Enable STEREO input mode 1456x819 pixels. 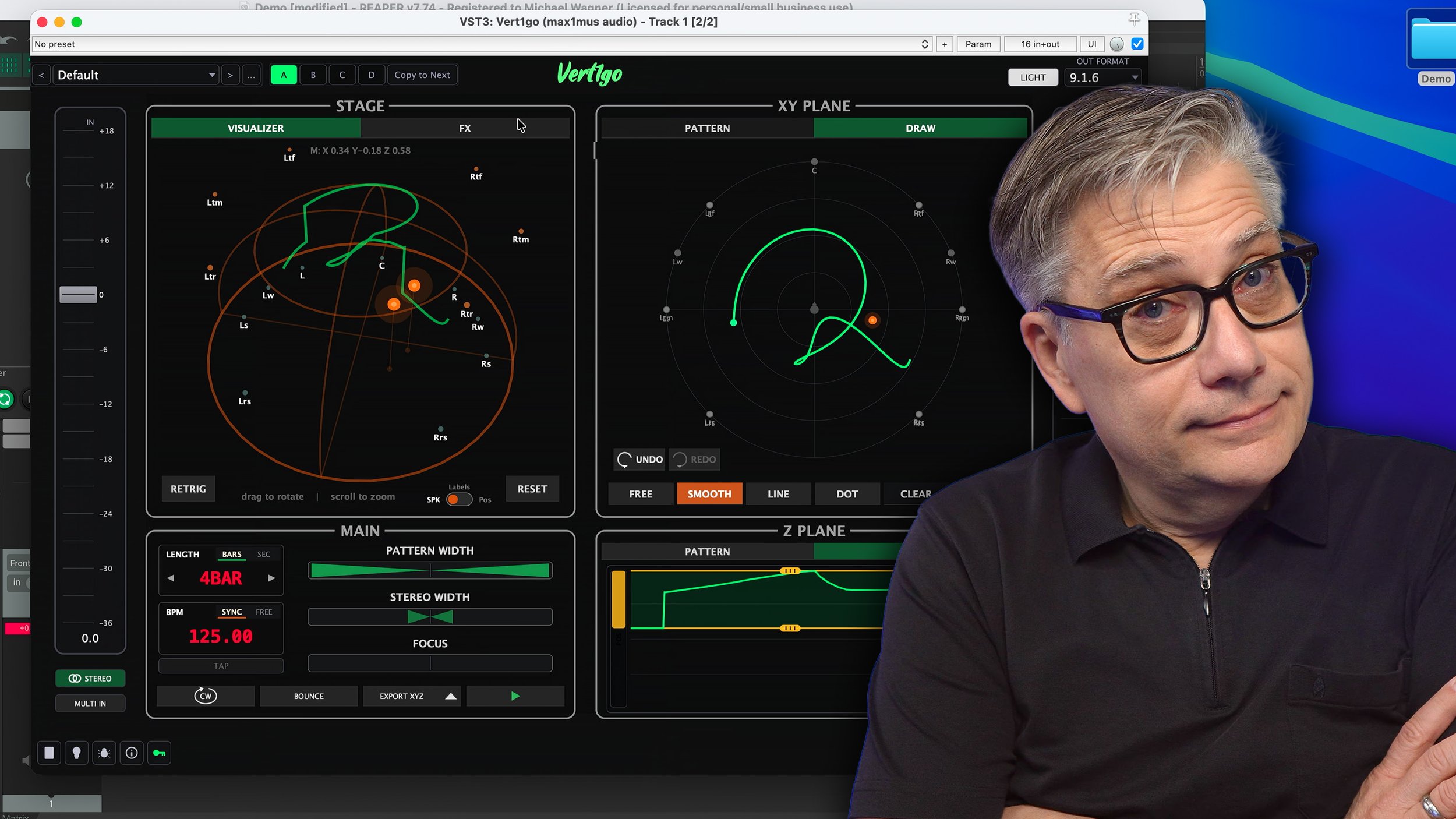pos(90,678)
